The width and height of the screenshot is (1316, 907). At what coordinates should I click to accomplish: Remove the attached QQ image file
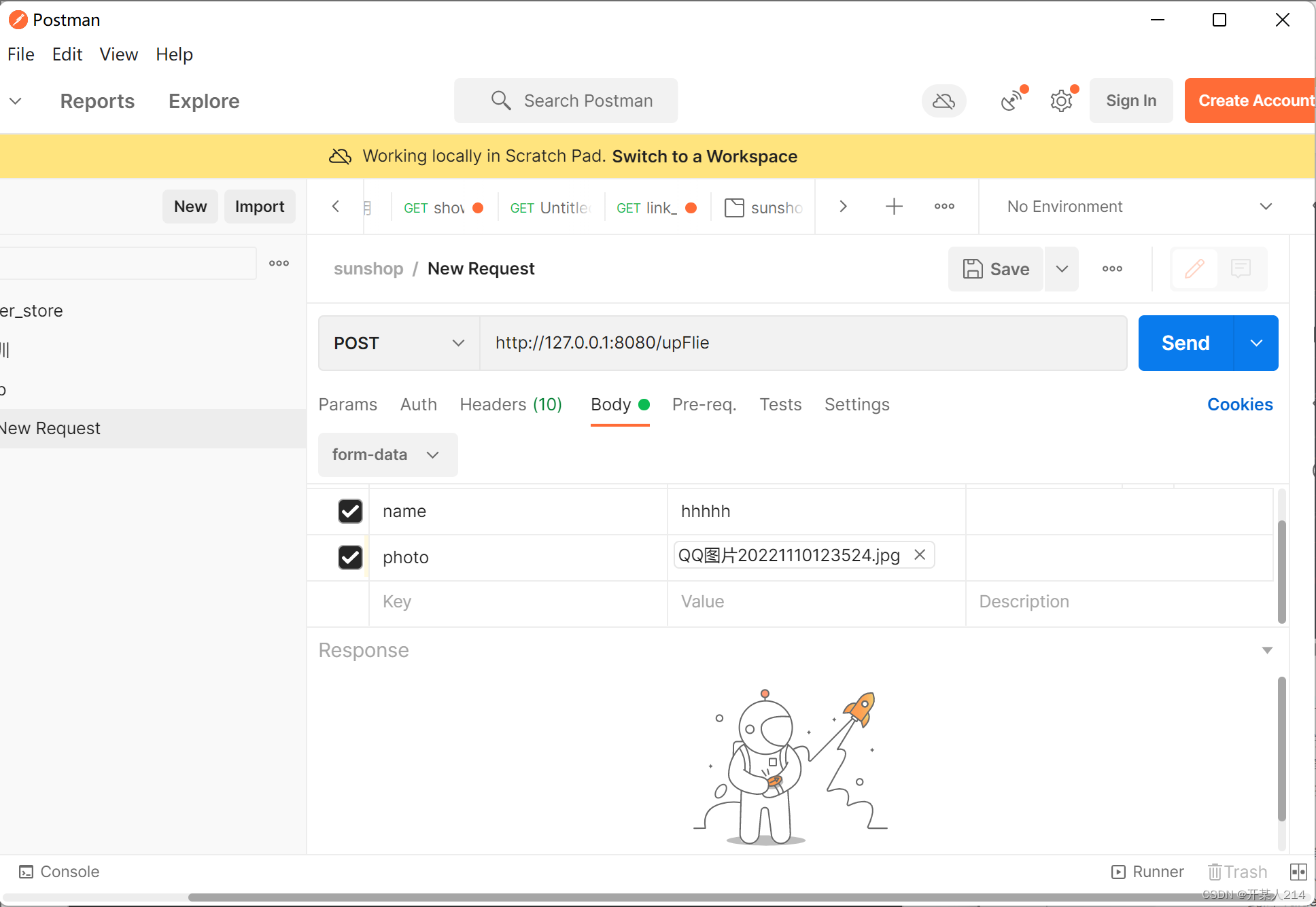(x=920, y=555)
